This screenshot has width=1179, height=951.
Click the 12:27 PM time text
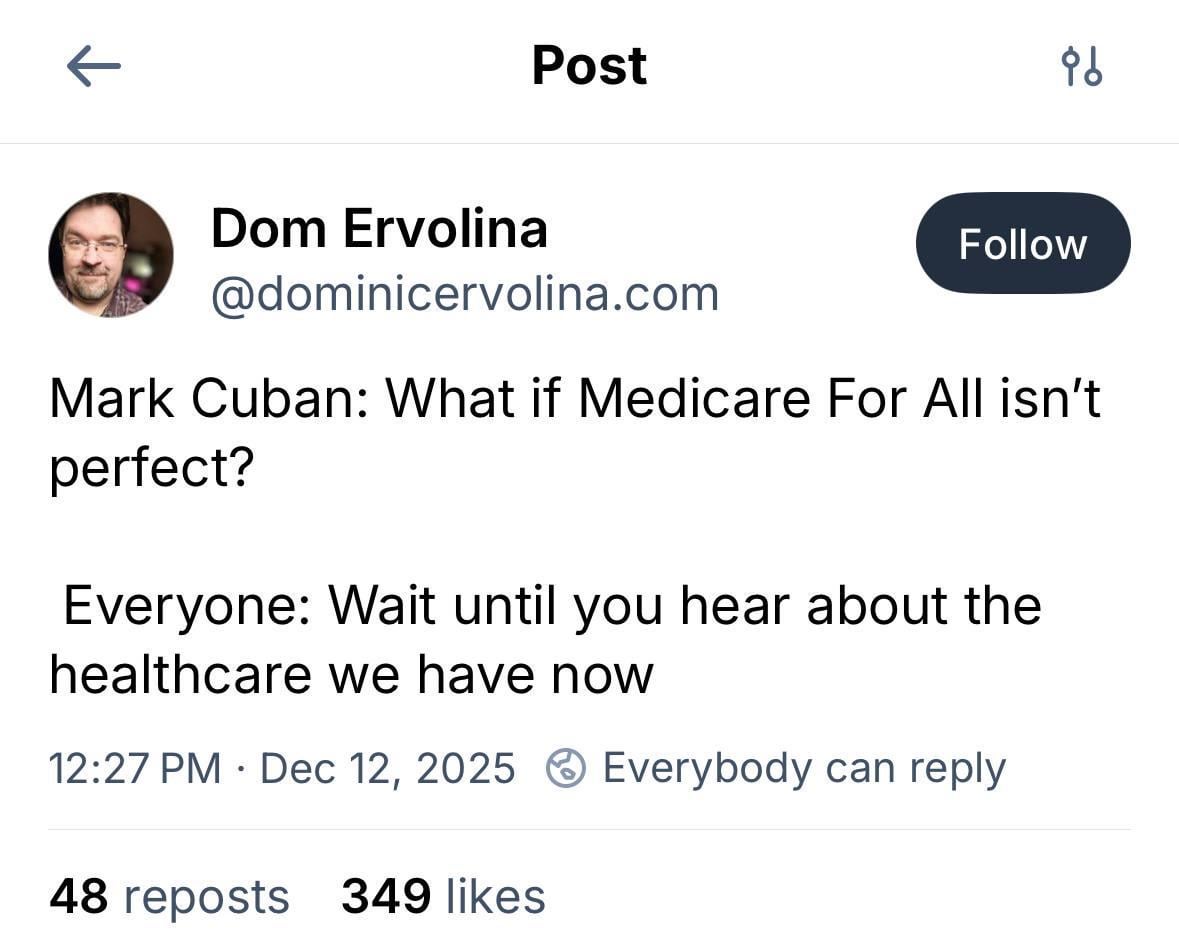(x=135, y=768)
